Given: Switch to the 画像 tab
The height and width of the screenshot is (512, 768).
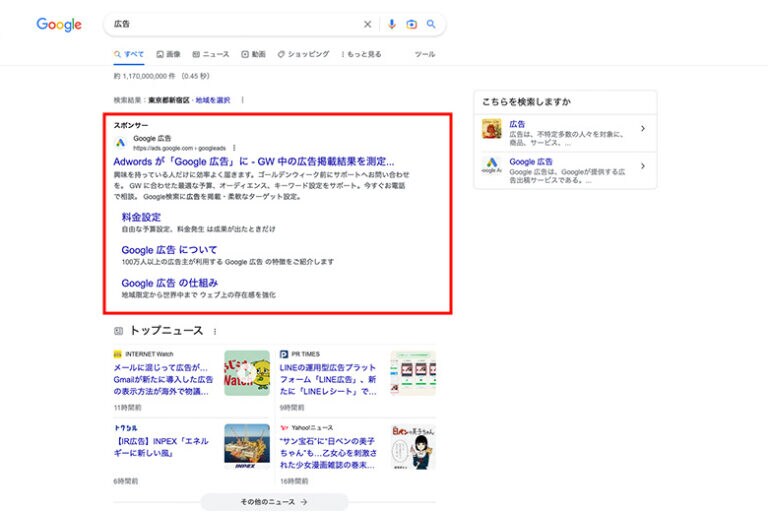Looking at the screenshot, I should click(x=168, y=54).
